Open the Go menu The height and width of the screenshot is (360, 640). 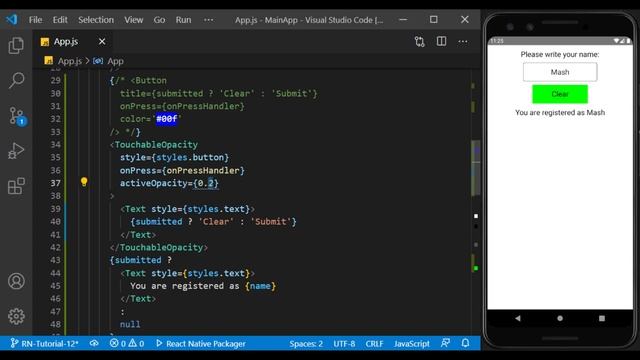pos(159,20)
